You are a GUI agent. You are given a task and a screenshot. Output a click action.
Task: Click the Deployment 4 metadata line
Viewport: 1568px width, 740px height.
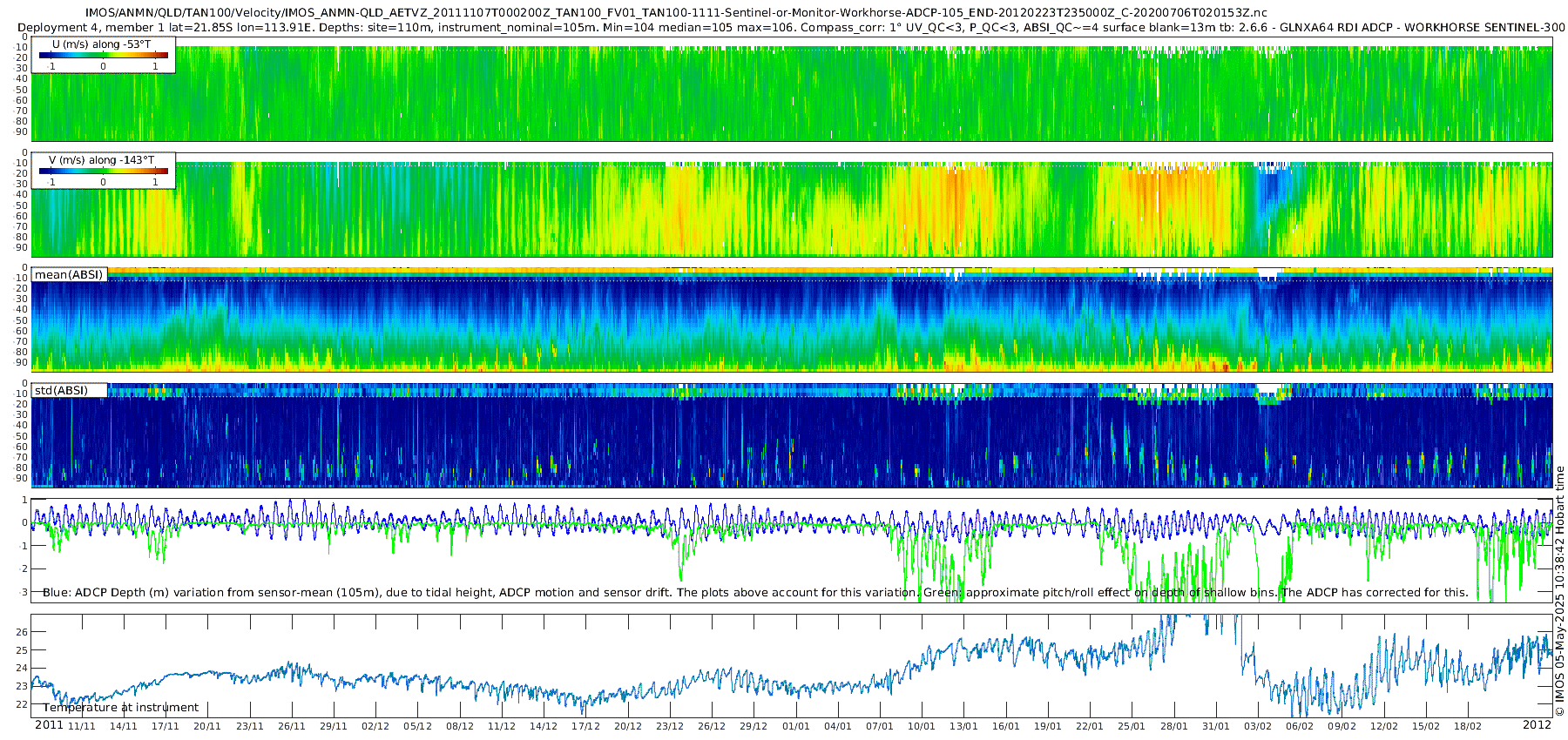coord(791,27)
